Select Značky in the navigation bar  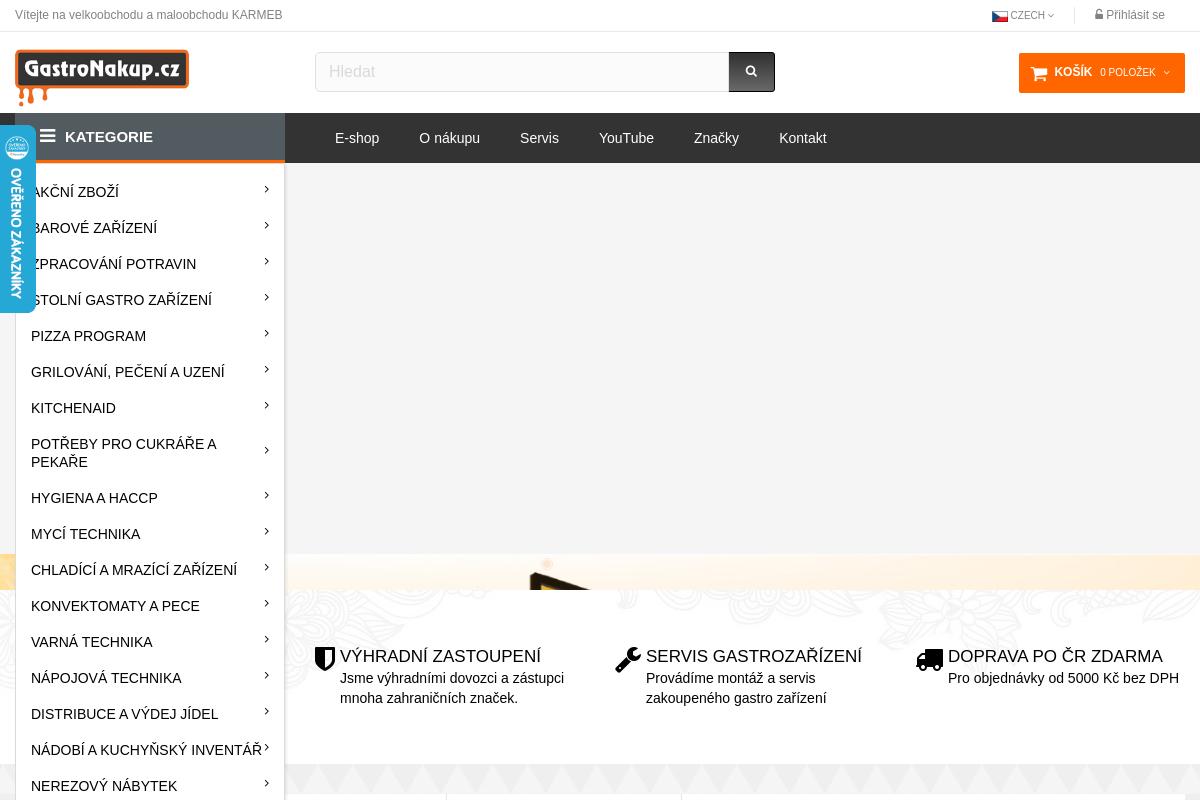click(x=716, y=138)
